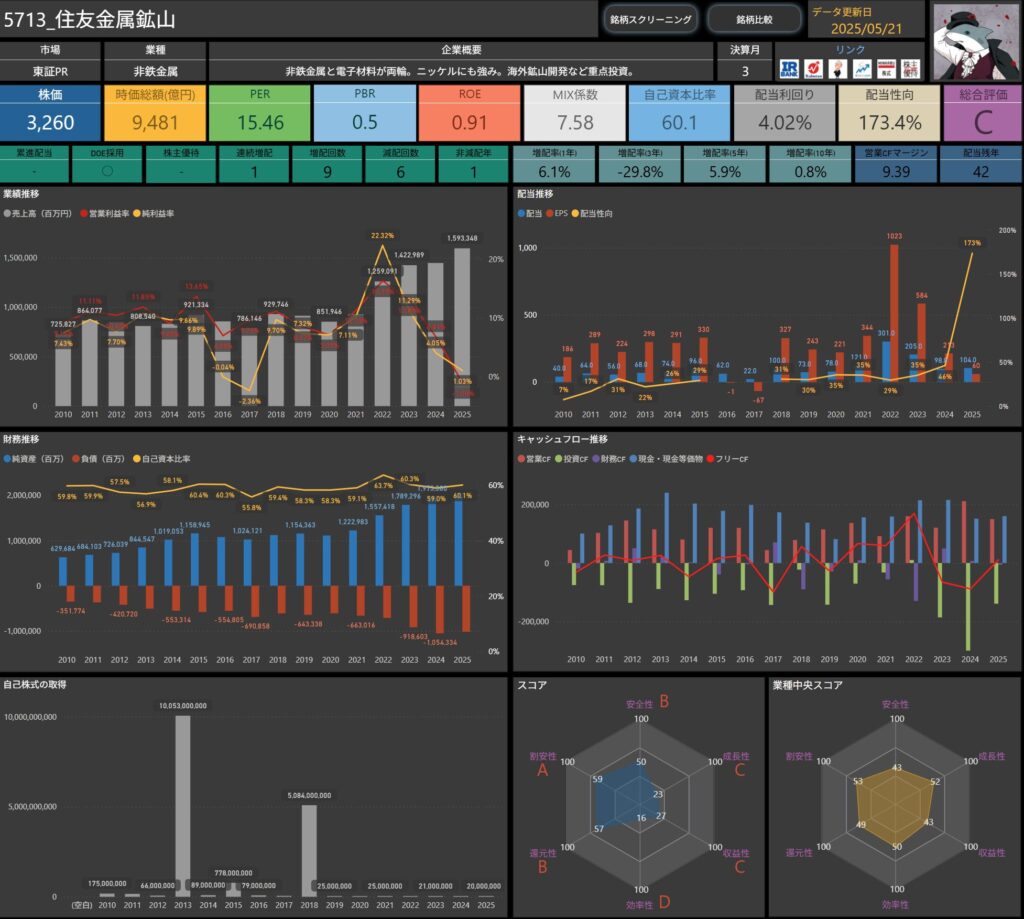Click the 減配回数 value 6
This screenshot has width=1024, height=919.
(x=400, y=172)
